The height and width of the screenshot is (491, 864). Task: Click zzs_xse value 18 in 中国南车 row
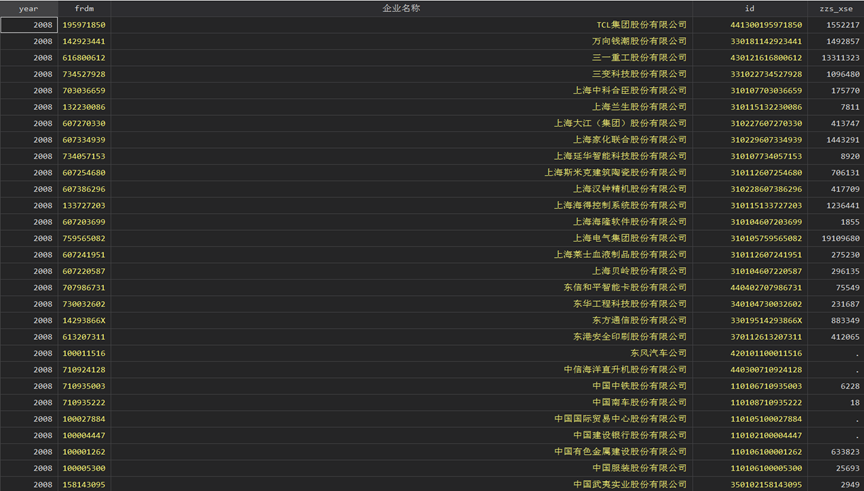click(855, 403)
